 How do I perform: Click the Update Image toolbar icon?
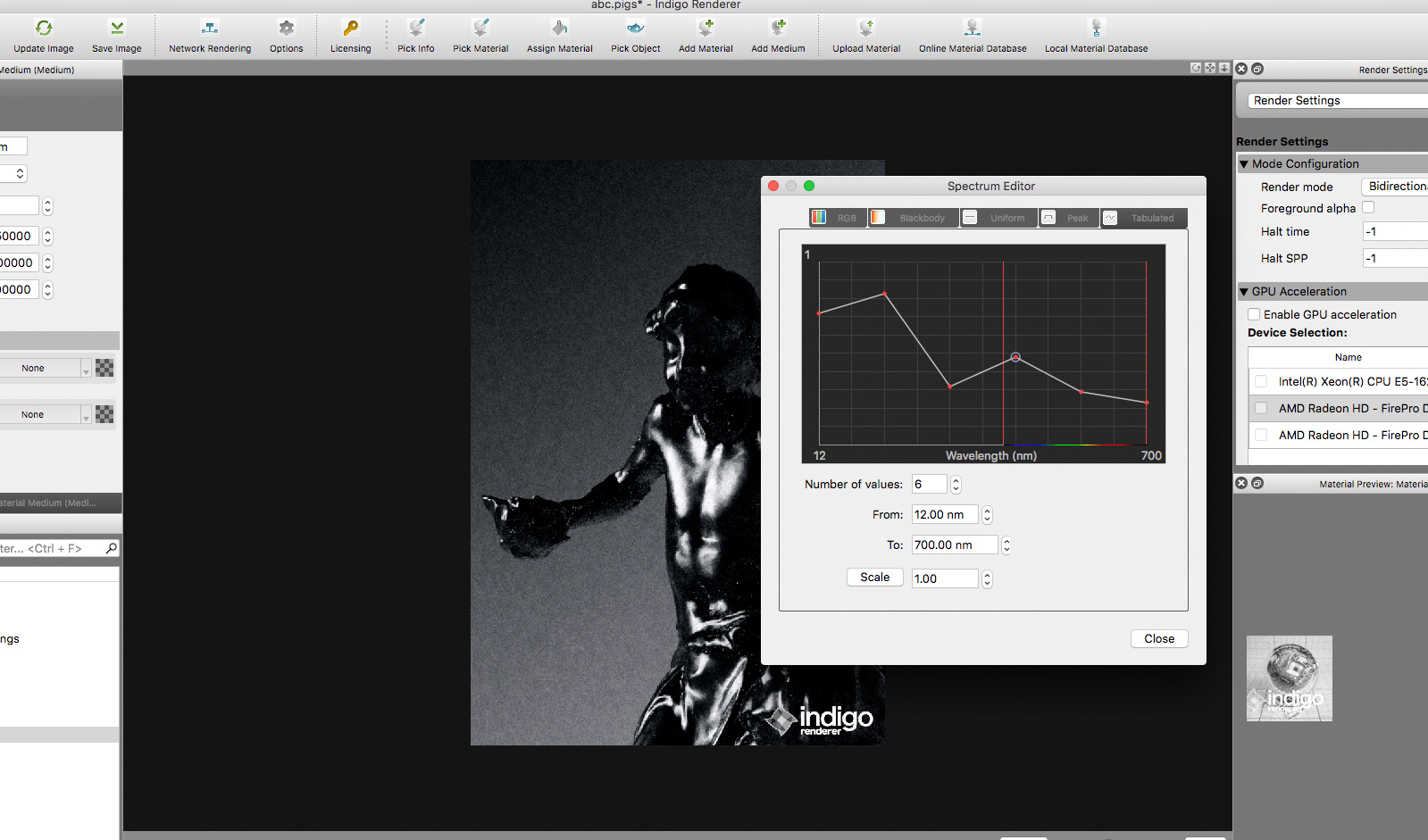point(43,29)
